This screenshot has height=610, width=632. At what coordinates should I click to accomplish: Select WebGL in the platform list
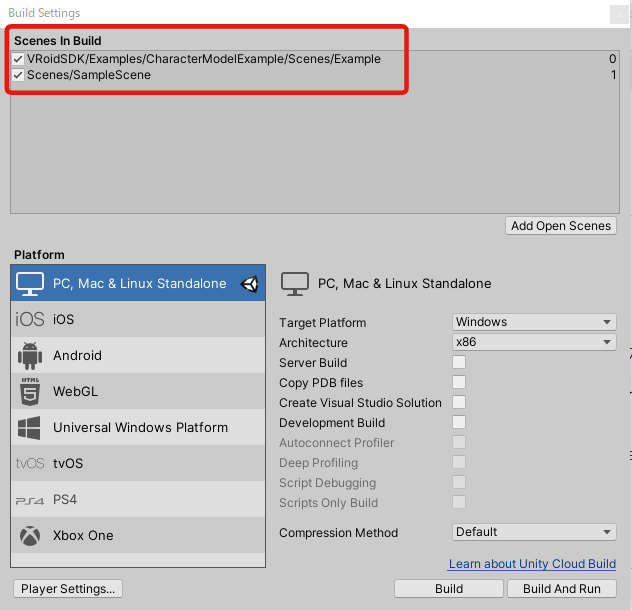pyautogui.click(x=138, y=391)
